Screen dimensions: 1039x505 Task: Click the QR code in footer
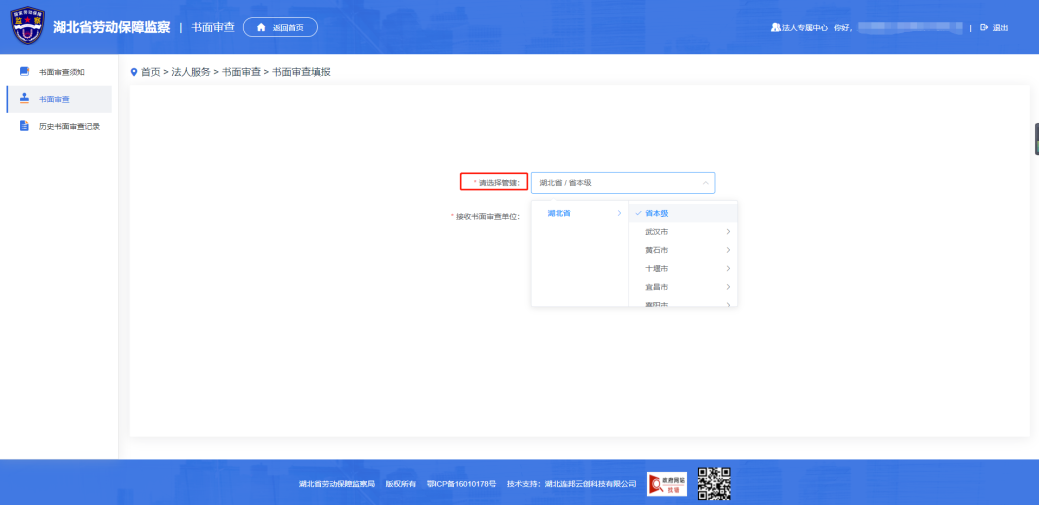(714, 483)
